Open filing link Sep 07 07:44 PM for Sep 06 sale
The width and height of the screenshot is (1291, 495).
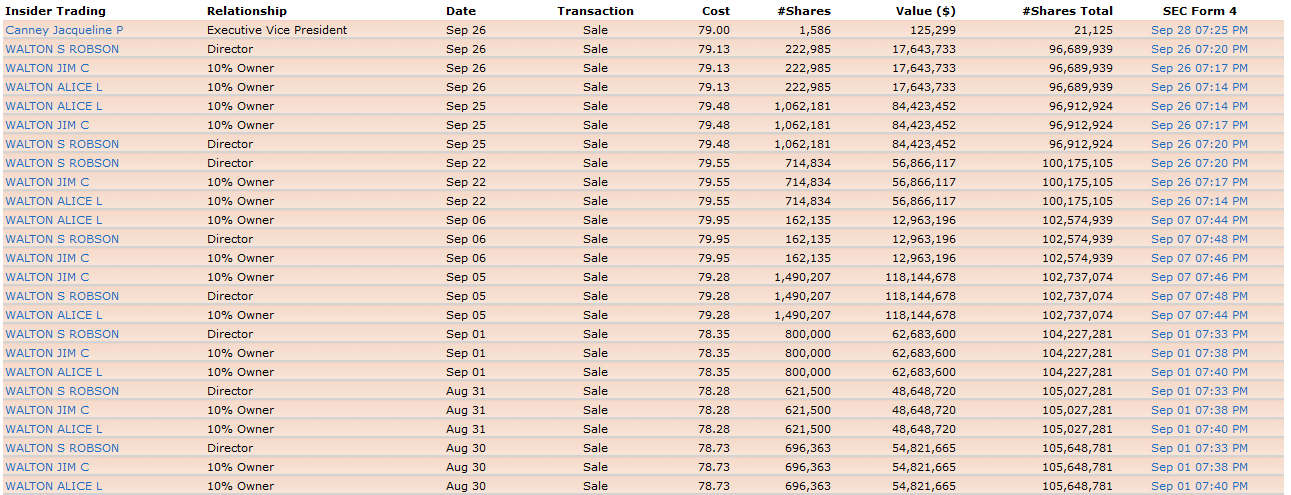click(1199, 220)
